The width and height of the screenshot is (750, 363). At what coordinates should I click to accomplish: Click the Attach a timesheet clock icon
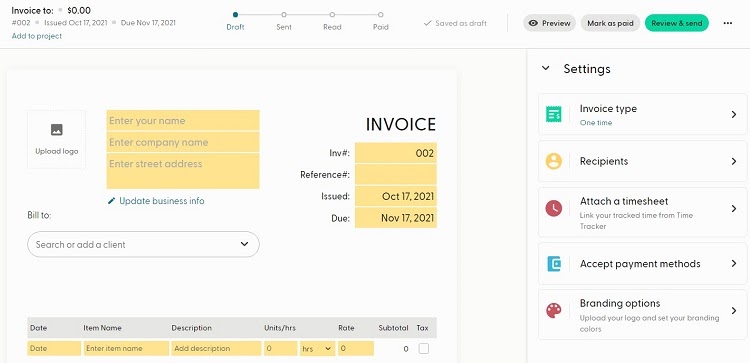(554, 209)
